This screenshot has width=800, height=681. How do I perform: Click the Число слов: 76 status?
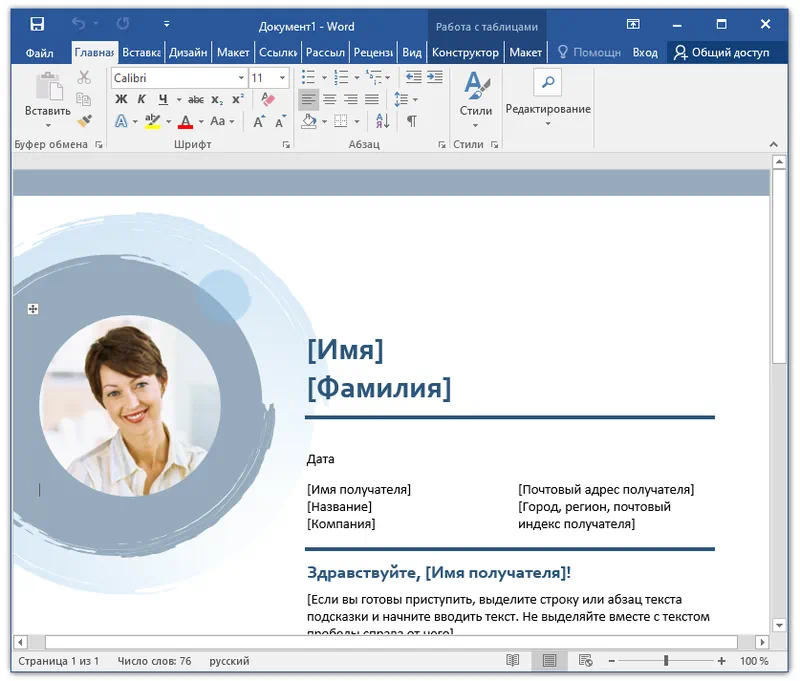[x=154, y=661]
